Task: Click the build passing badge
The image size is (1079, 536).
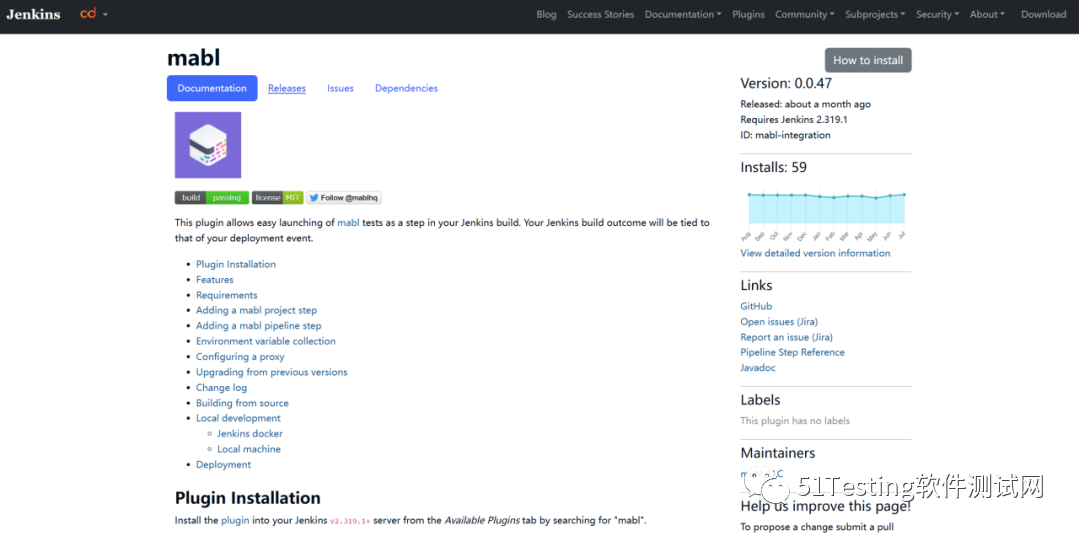Action: [212, 197]
